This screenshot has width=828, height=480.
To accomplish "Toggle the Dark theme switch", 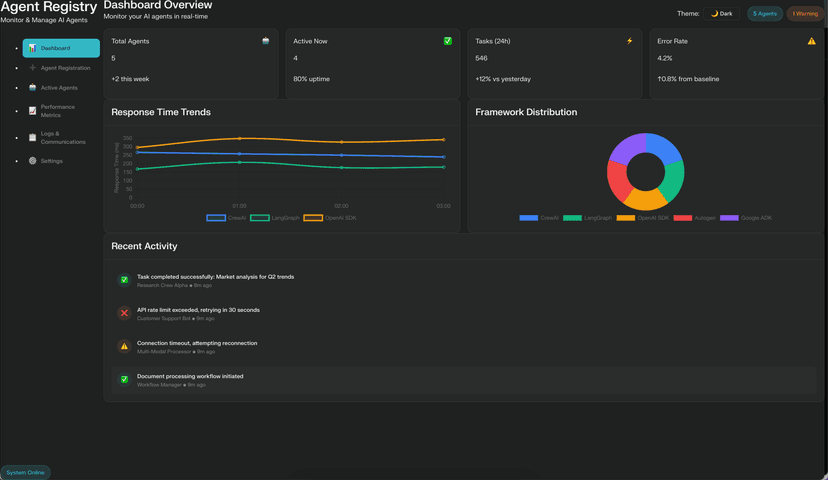I will coord(721,14).
